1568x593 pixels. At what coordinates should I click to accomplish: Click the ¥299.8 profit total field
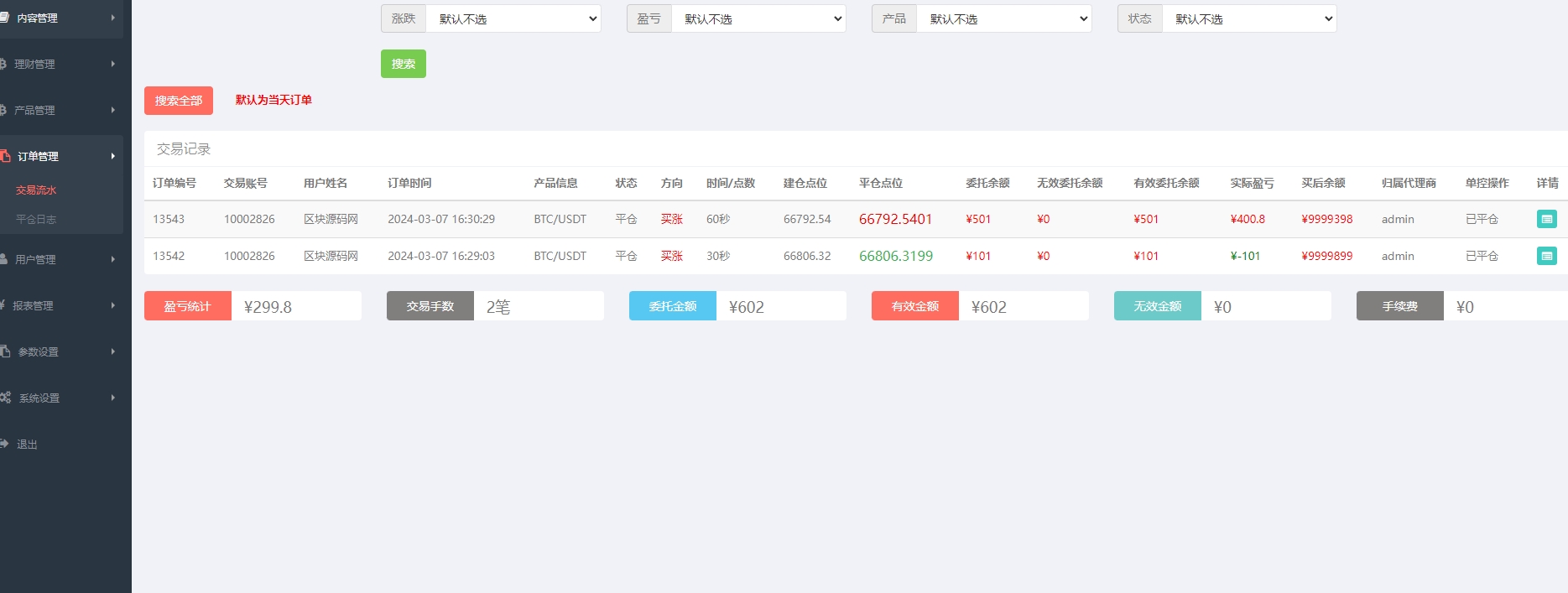[296, 306]
